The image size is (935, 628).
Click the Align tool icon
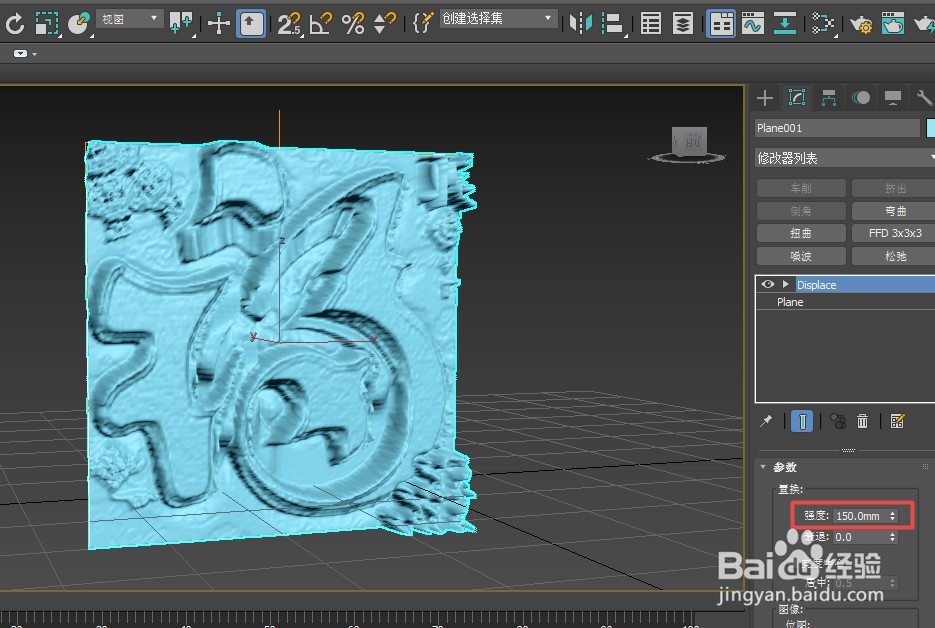[x=612, y=24]
